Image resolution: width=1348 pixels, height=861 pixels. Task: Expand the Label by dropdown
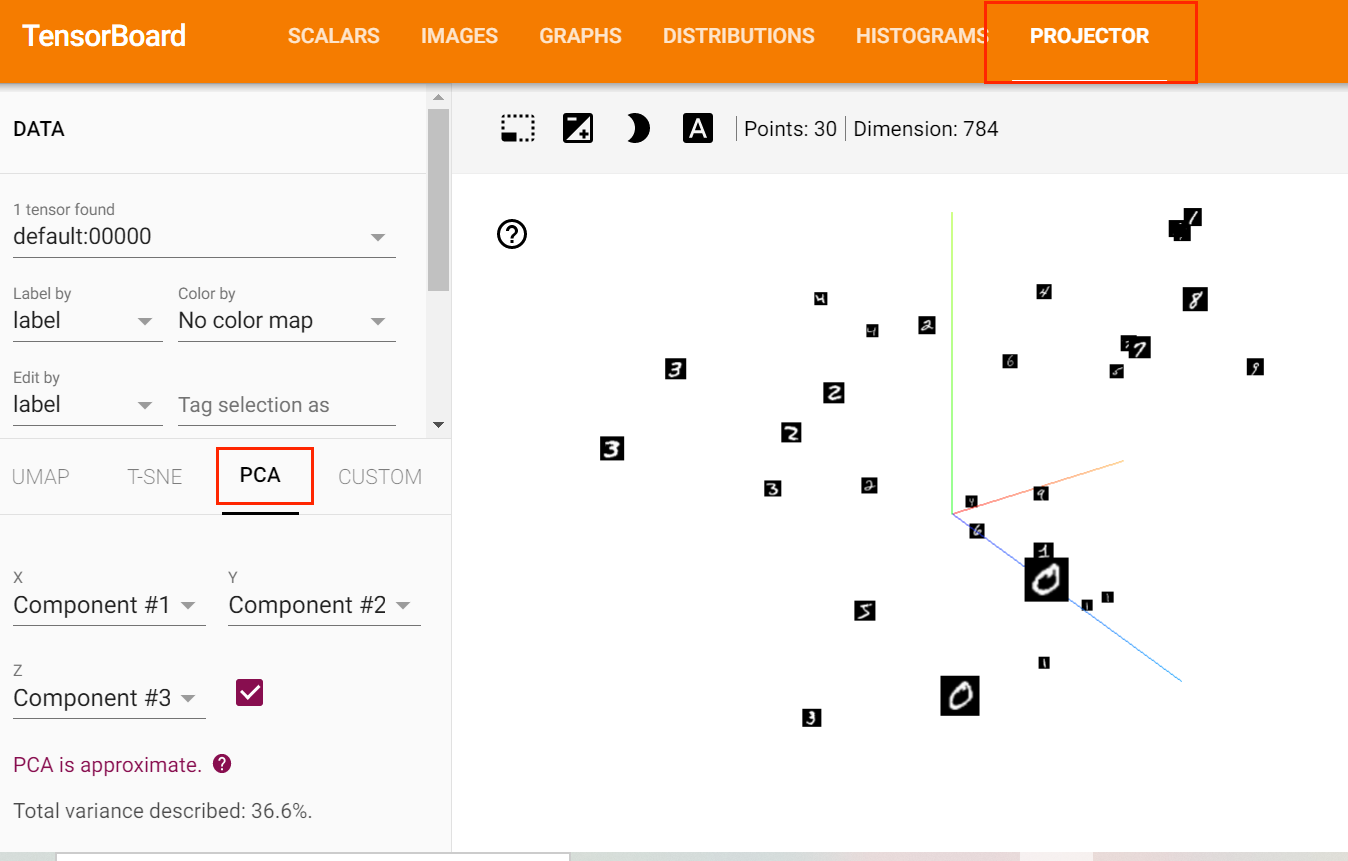(87, 321)
